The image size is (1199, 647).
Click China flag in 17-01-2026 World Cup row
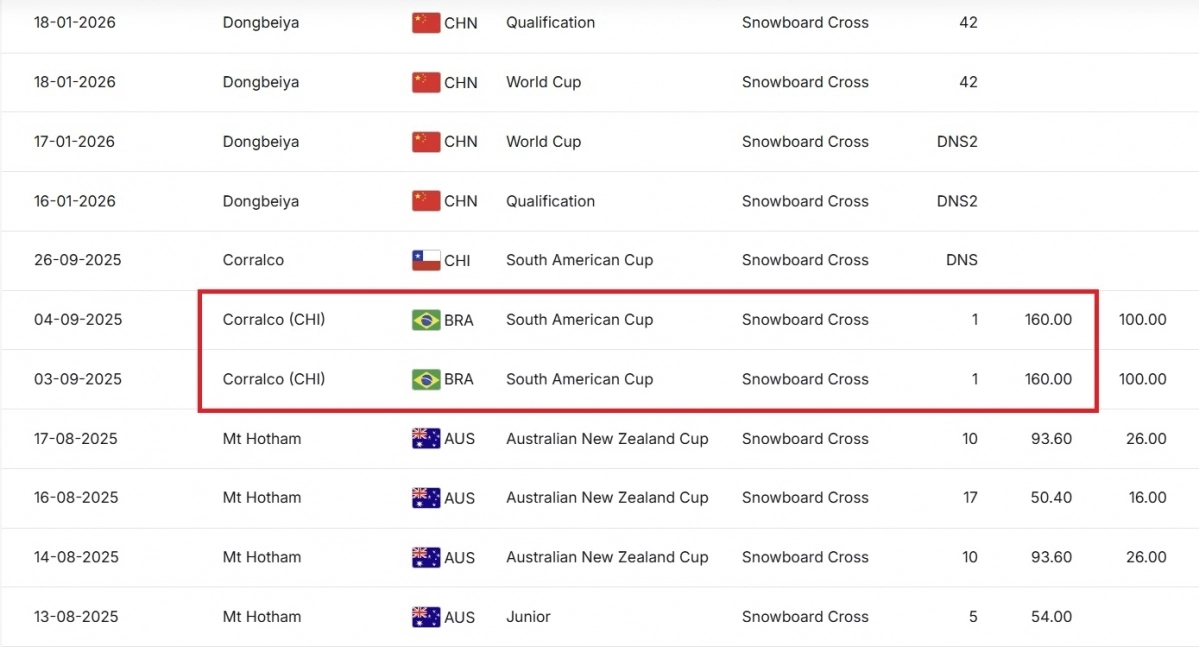point(425,142)
